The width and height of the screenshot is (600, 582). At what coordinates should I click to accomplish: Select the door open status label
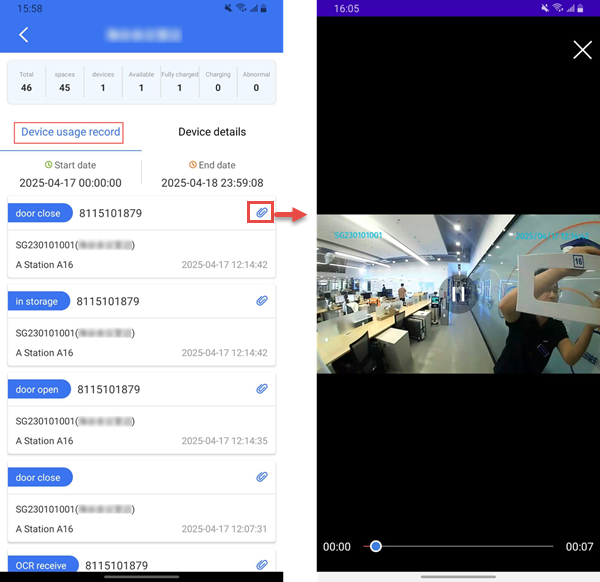pos(39,389)
